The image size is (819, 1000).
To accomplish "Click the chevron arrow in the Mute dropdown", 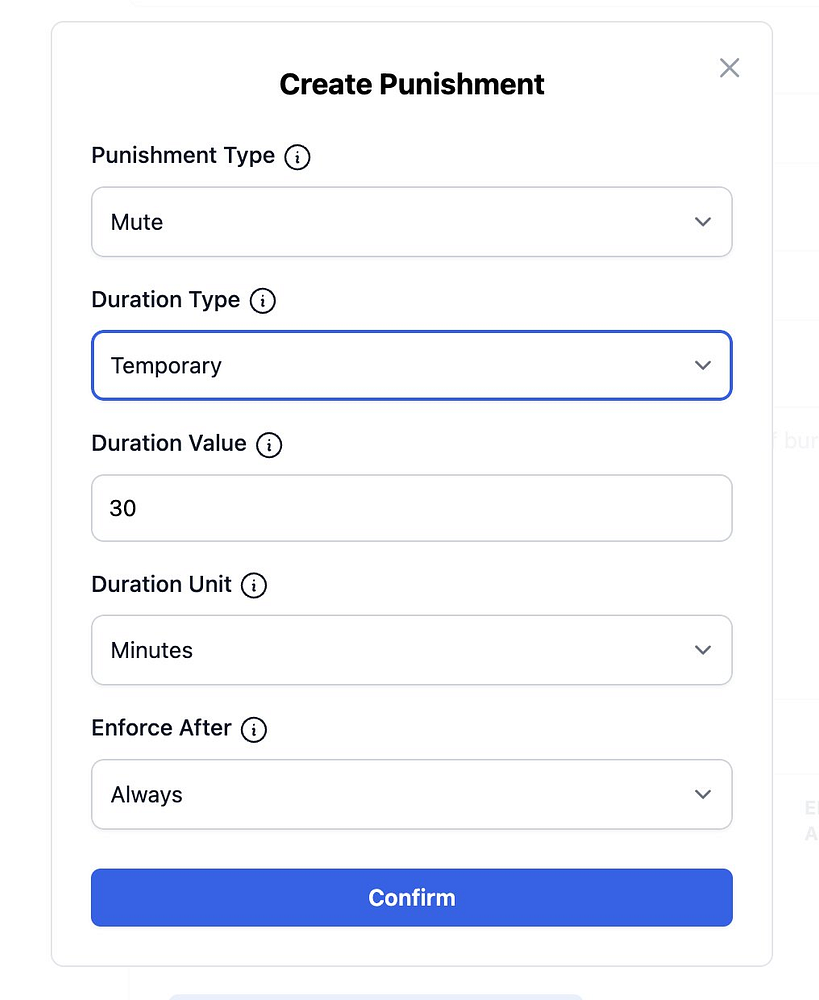I will tap(703, 222).
